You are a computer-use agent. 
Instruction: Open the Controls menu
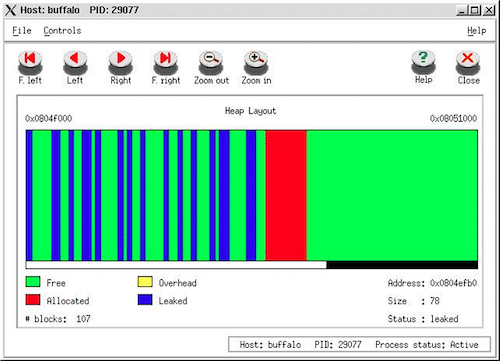pyautogui.click(x=62, y=31)
